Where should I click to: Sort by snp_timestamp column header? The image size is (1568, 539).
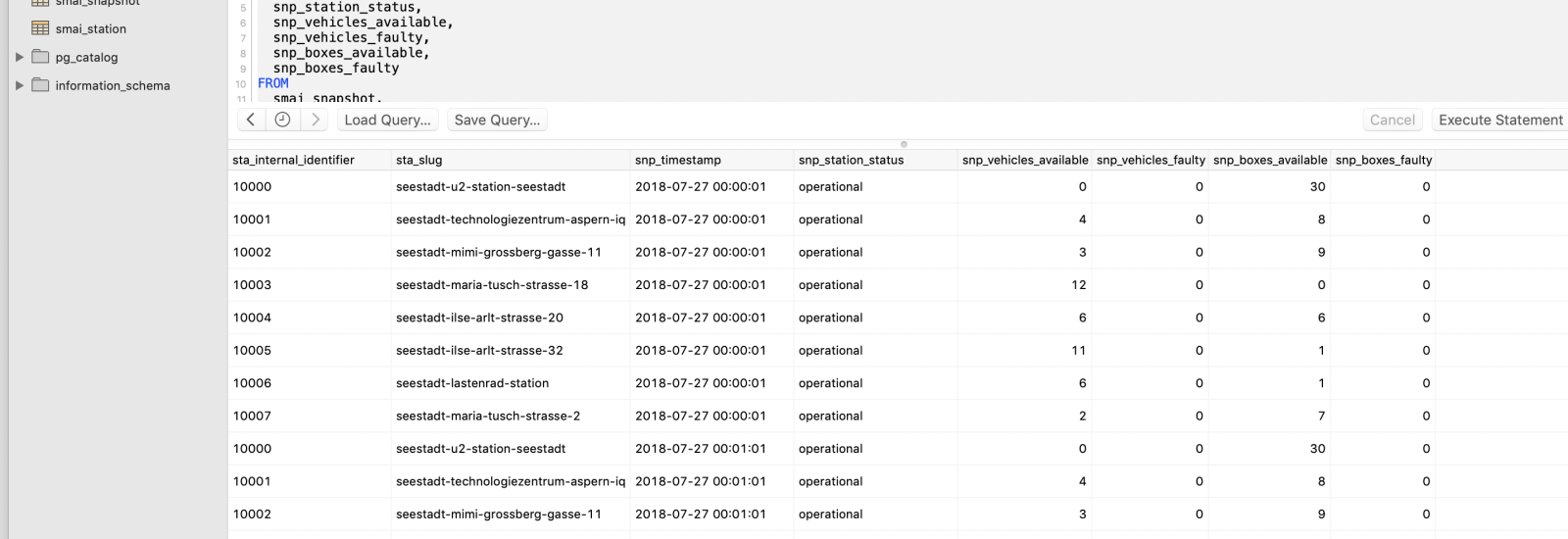pyautogui.click(x=711, y=160)
